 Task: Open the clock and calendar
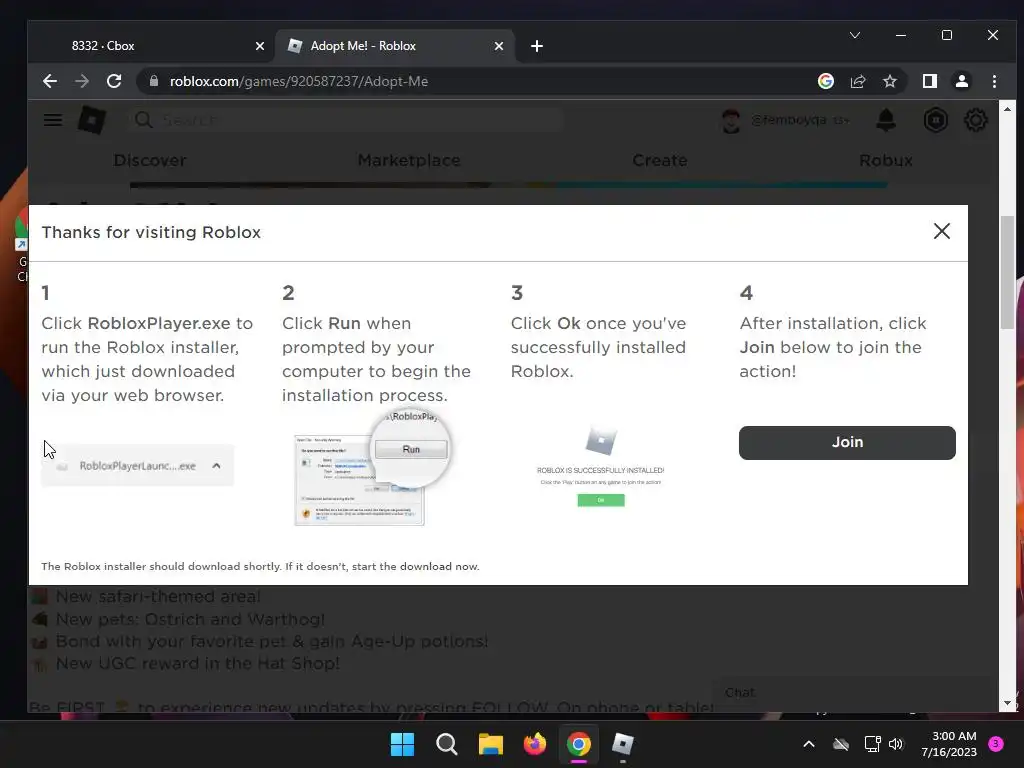pyautogui.click(x=949, y=744)
